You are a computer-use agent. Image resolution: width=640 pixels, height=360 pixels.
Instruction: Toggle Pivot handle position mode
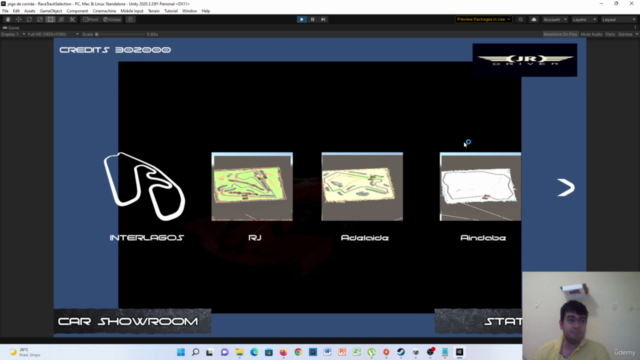(91, 19)
